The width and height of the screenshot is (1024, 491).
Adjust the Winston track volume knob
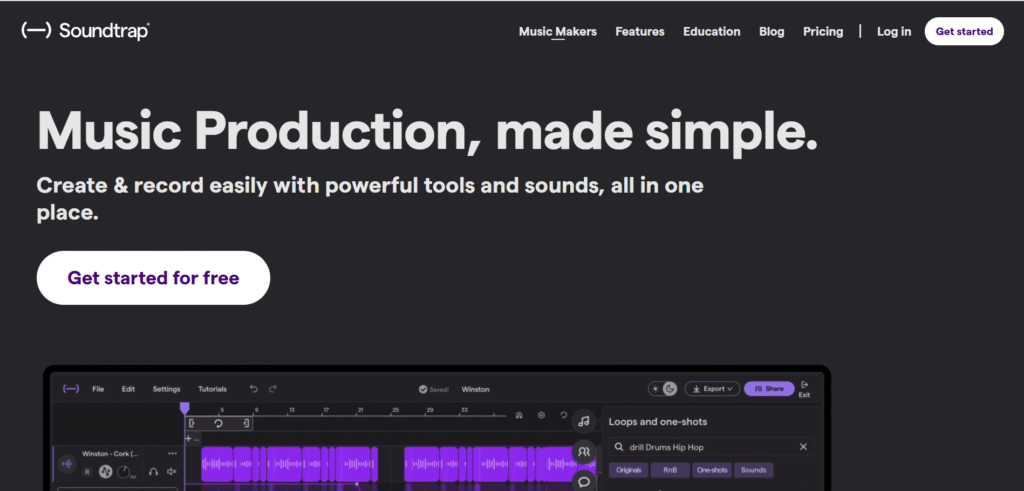click(x=123, y=471)
